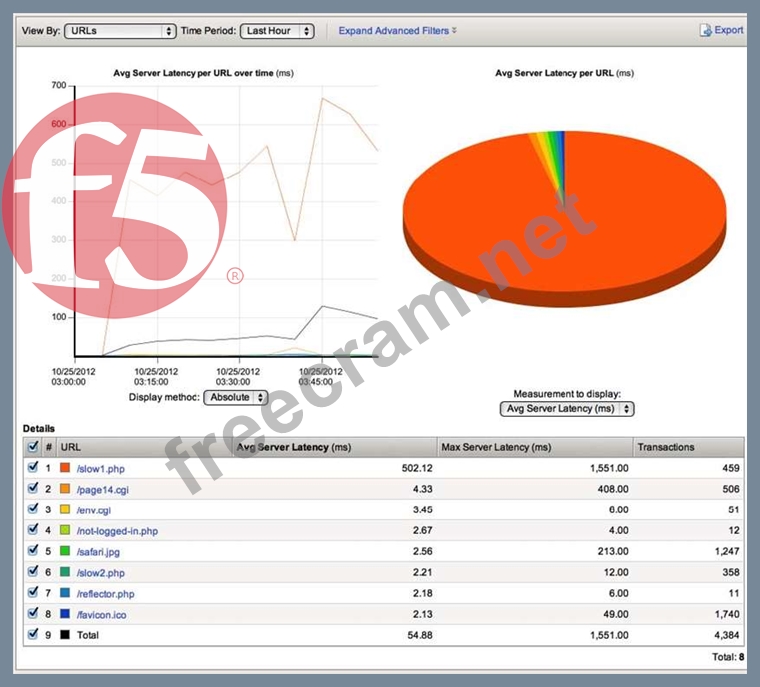
Task: Click the 506 transactions value
Action: click(x=731, y=489)
